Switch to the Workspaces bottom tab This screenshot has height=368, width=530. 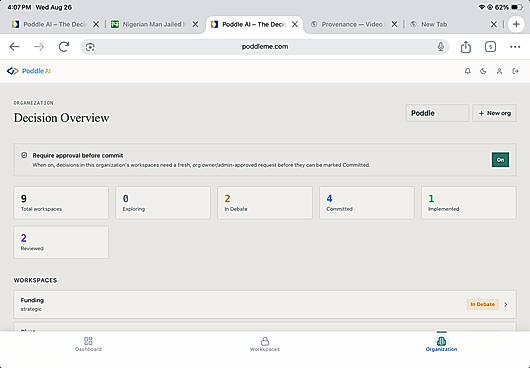click(x=265, y=344)
